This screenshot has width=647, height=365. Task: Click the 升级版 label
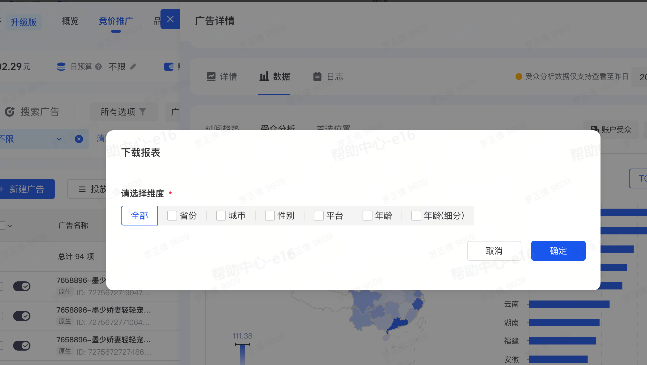click(x=24, y=22)
